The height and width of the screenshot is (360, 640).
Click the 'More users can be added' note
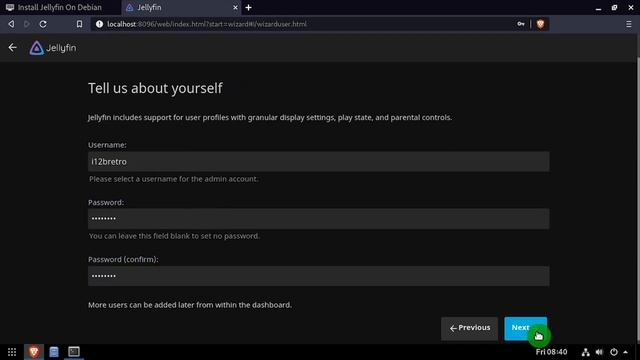coord(190,305)
